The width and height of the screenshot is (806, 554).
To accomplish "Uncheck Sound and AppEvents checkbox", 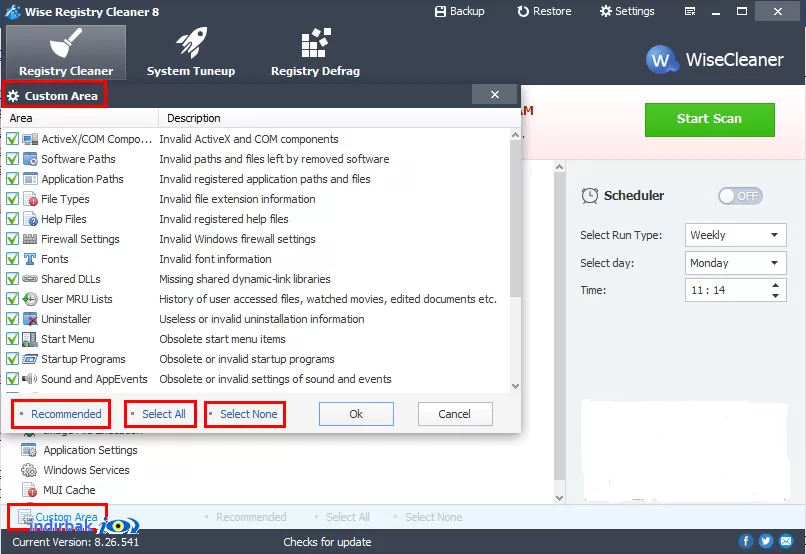I will [x=12, y=379].
